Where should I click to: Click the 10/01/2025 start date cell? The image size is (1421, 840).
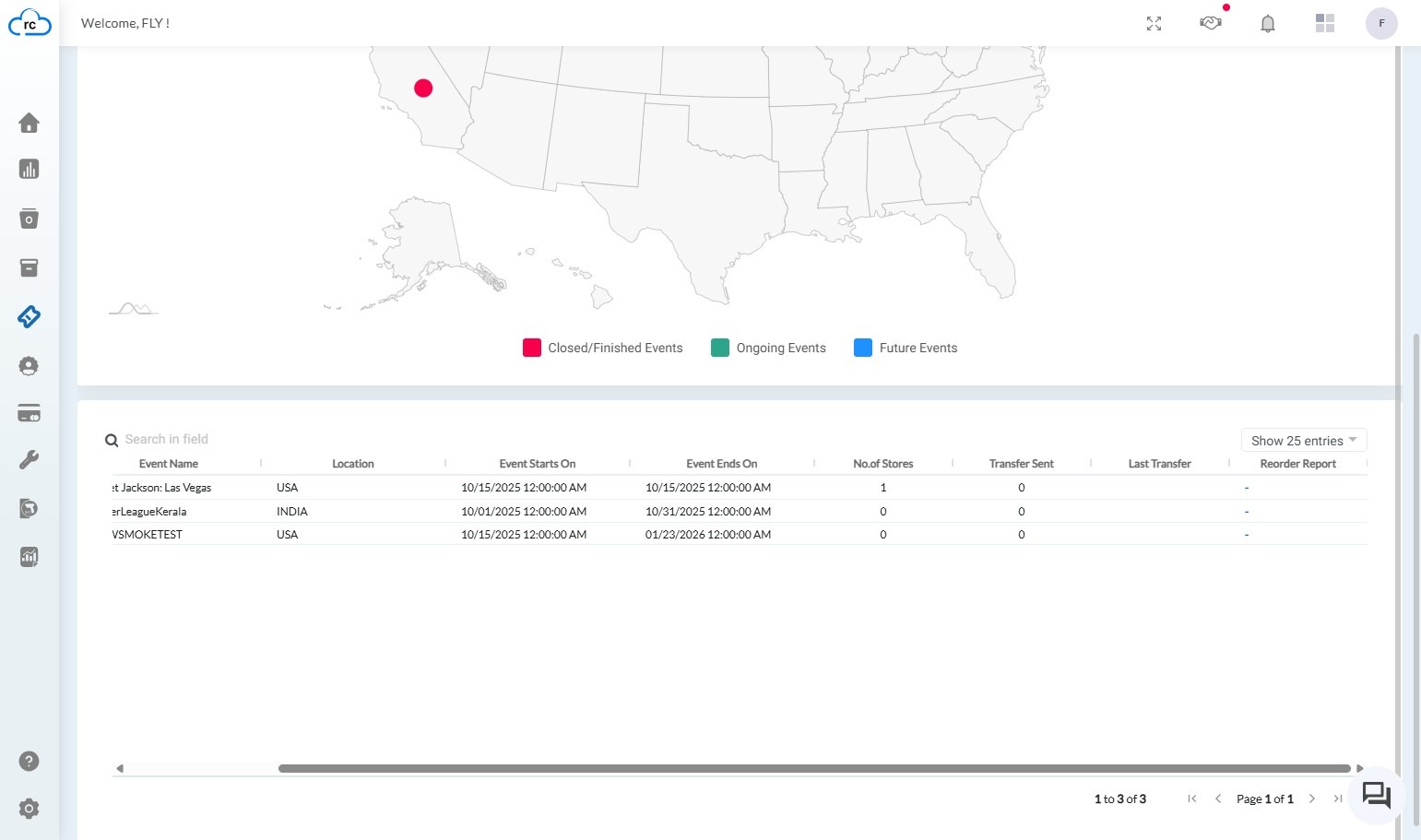click(x=524, y=511)
